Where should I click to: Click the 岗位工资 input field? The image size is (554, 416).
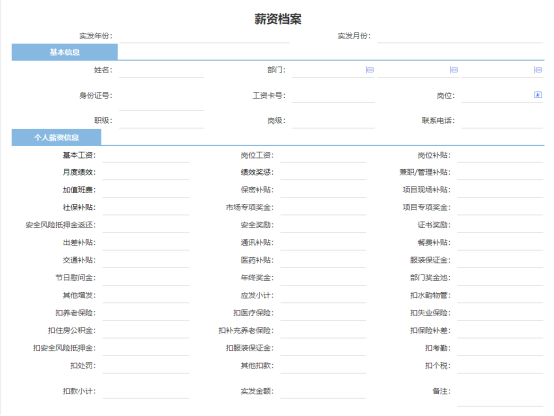323,156
